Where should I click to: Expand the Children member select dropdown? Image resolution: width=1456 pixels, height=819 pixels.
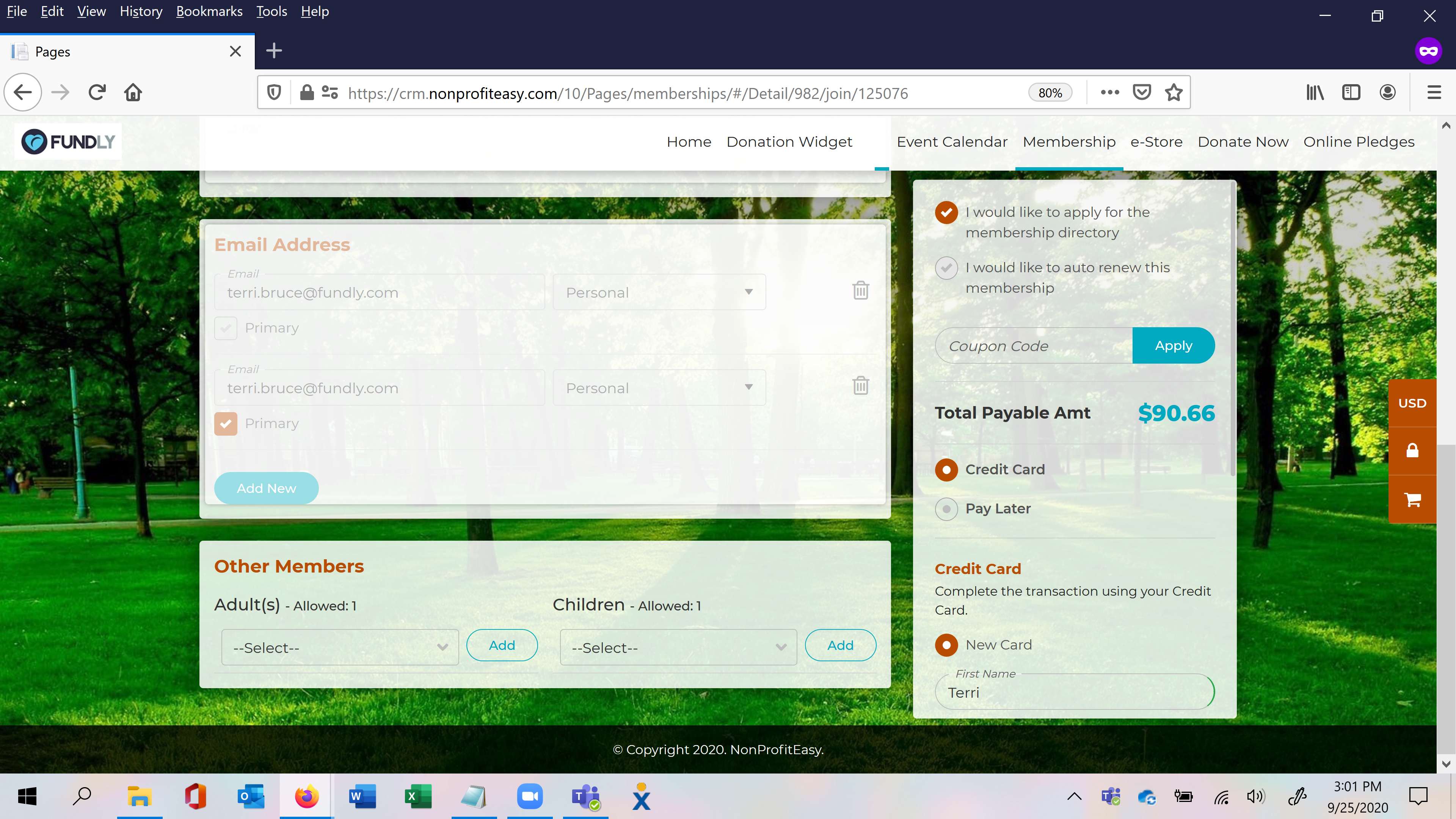[x=678, y=647]
